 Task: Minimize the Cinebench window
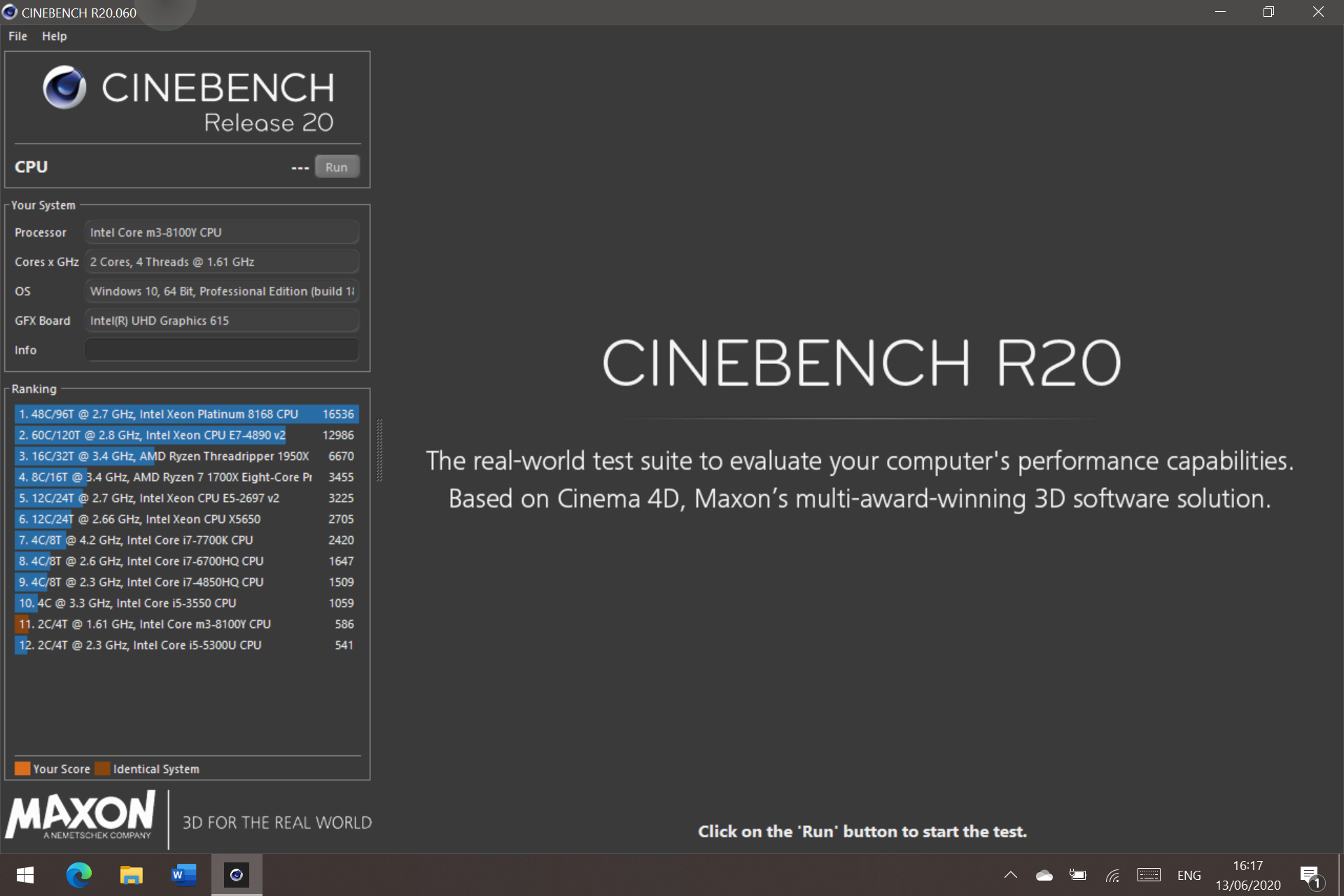coord(1220,12)
